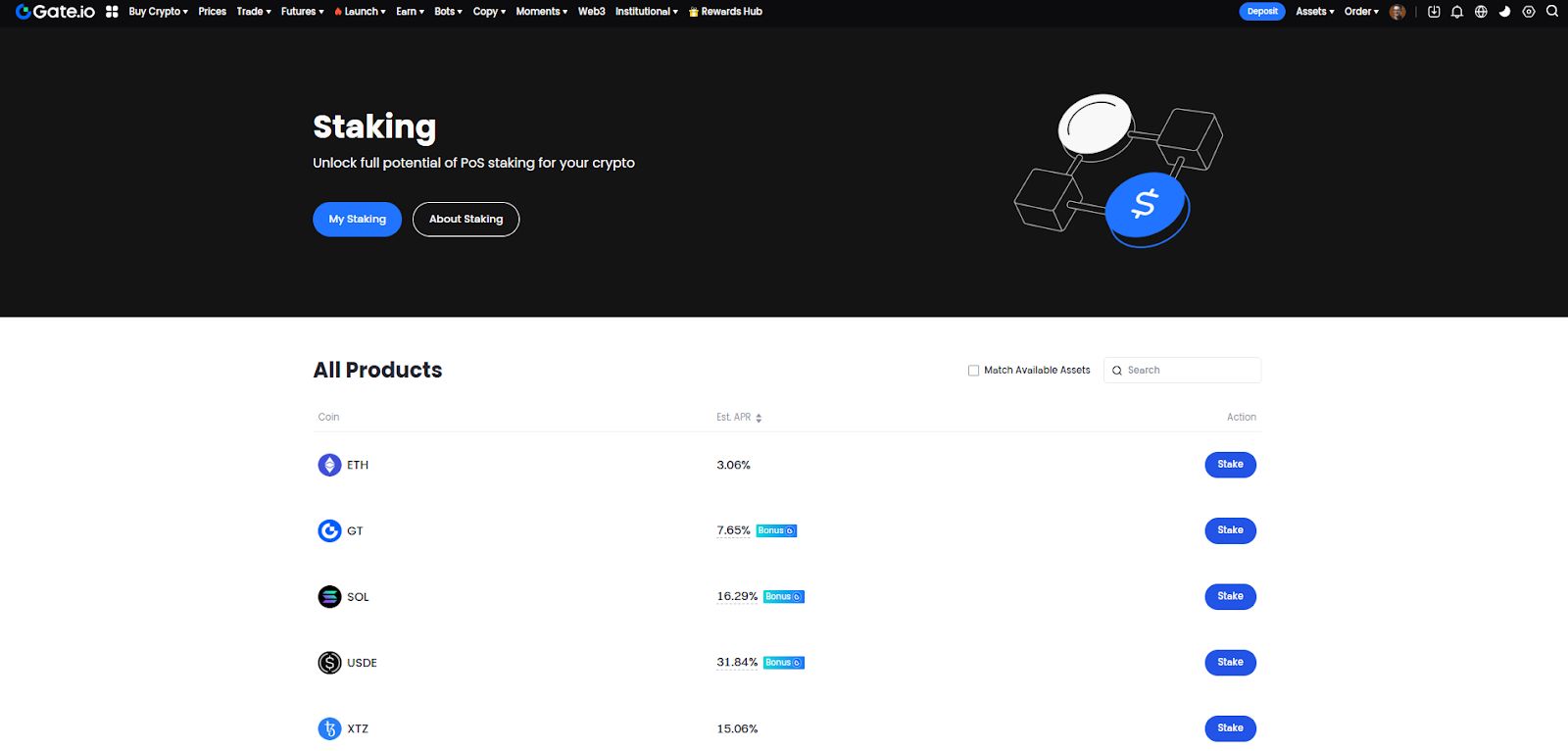Click the search magnifier in the top bar

pyautogui.click(x=1551, y=12)
